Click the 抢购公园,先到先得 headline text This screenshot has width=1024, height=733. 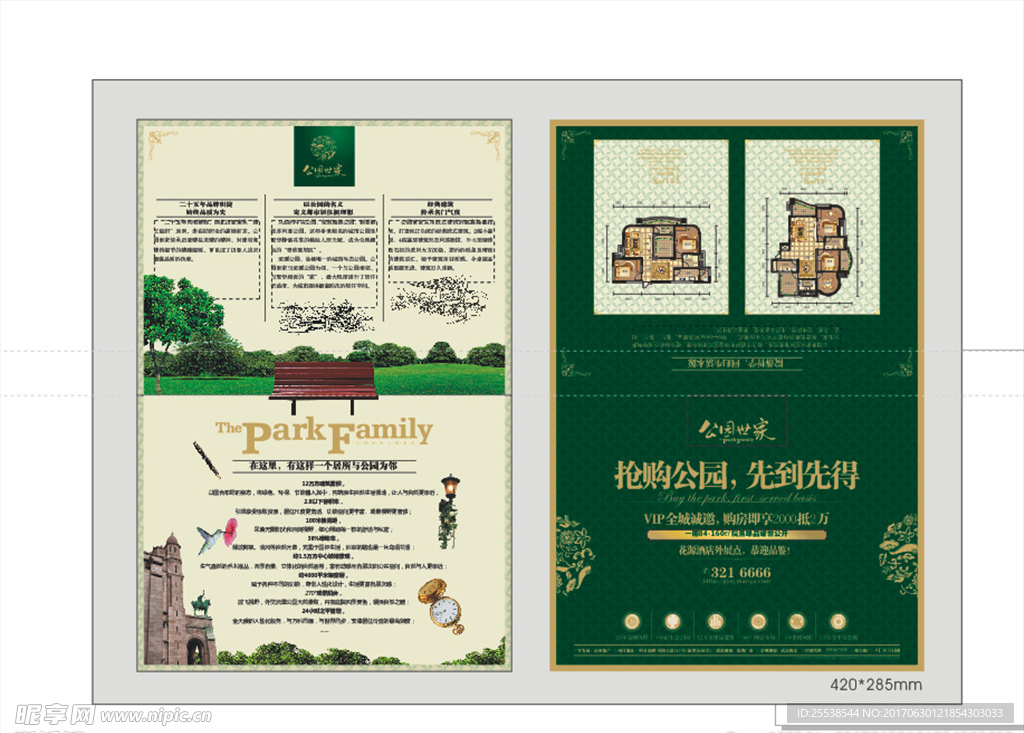click(x=736, y=475)
